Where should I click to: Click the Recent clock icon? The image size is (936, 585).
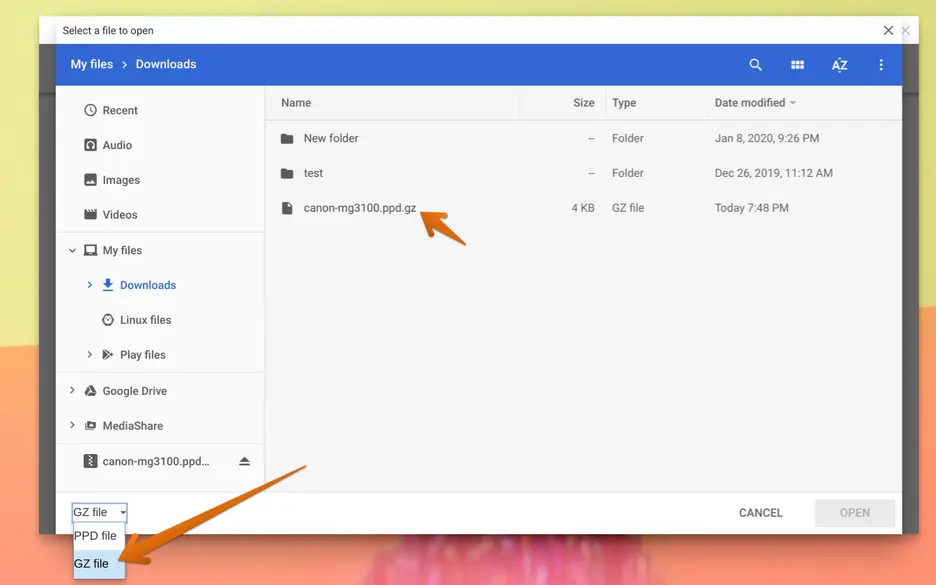(90, 110)
